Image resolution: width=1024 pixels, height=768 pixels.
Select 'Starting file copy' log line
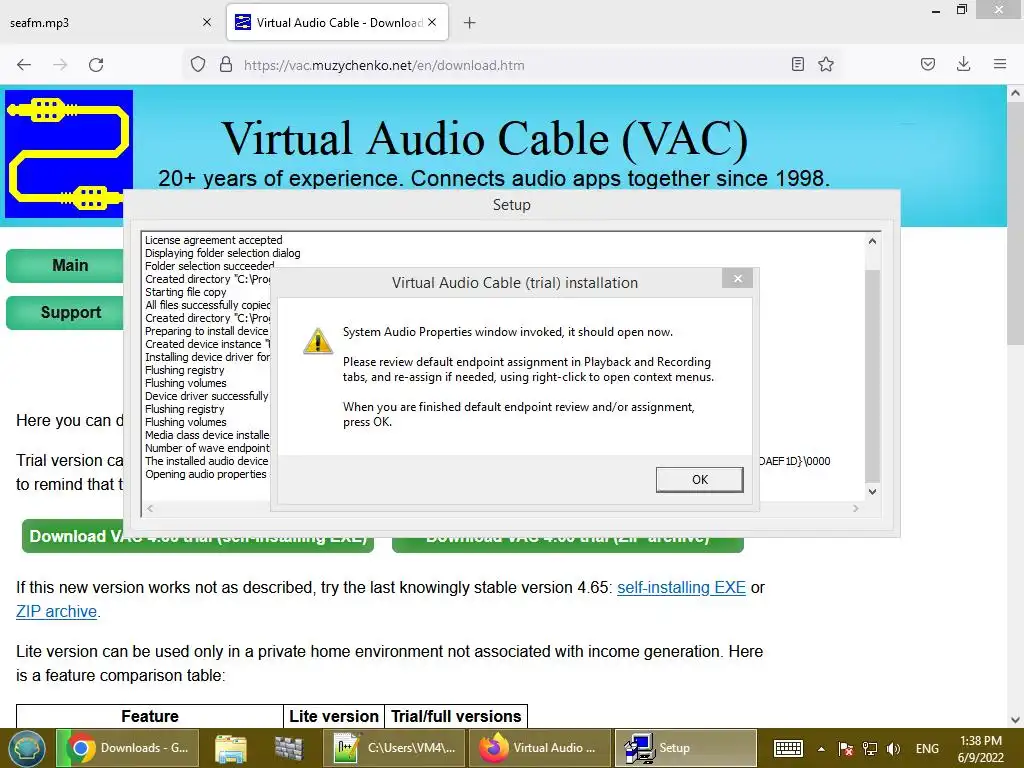[185, 292]
